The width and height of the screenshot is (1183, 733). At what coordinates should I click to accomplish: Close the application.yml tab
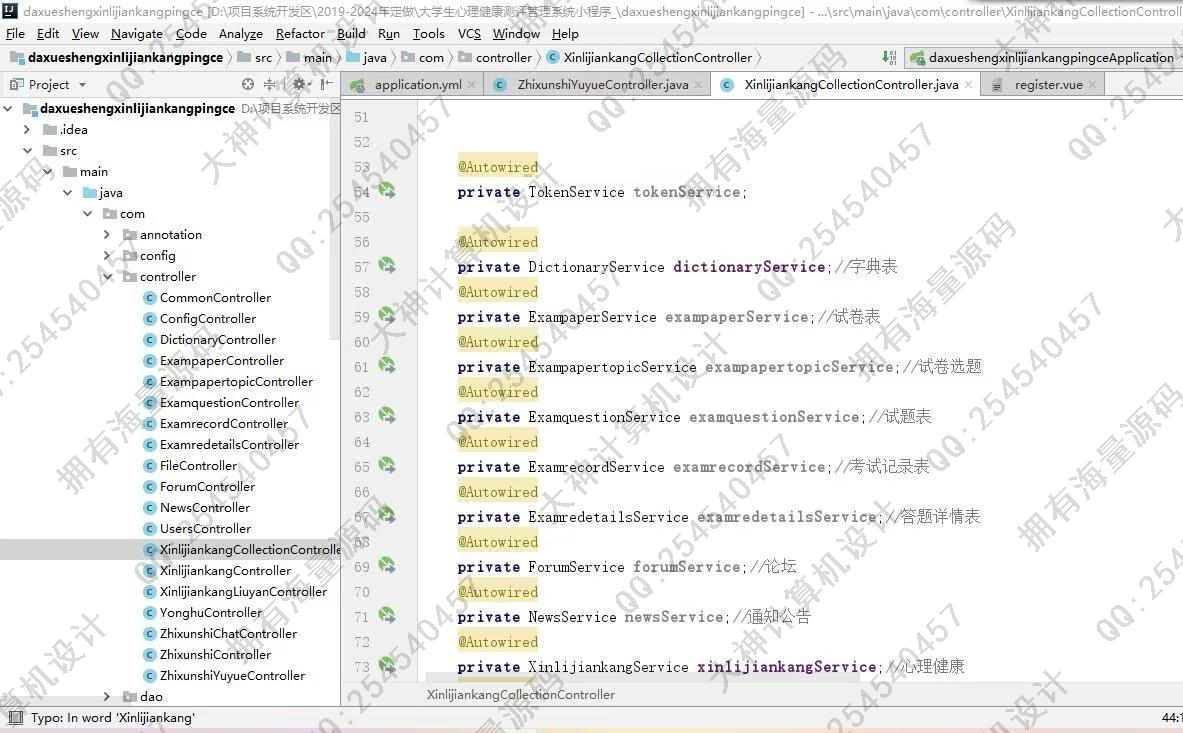[472, 84]
